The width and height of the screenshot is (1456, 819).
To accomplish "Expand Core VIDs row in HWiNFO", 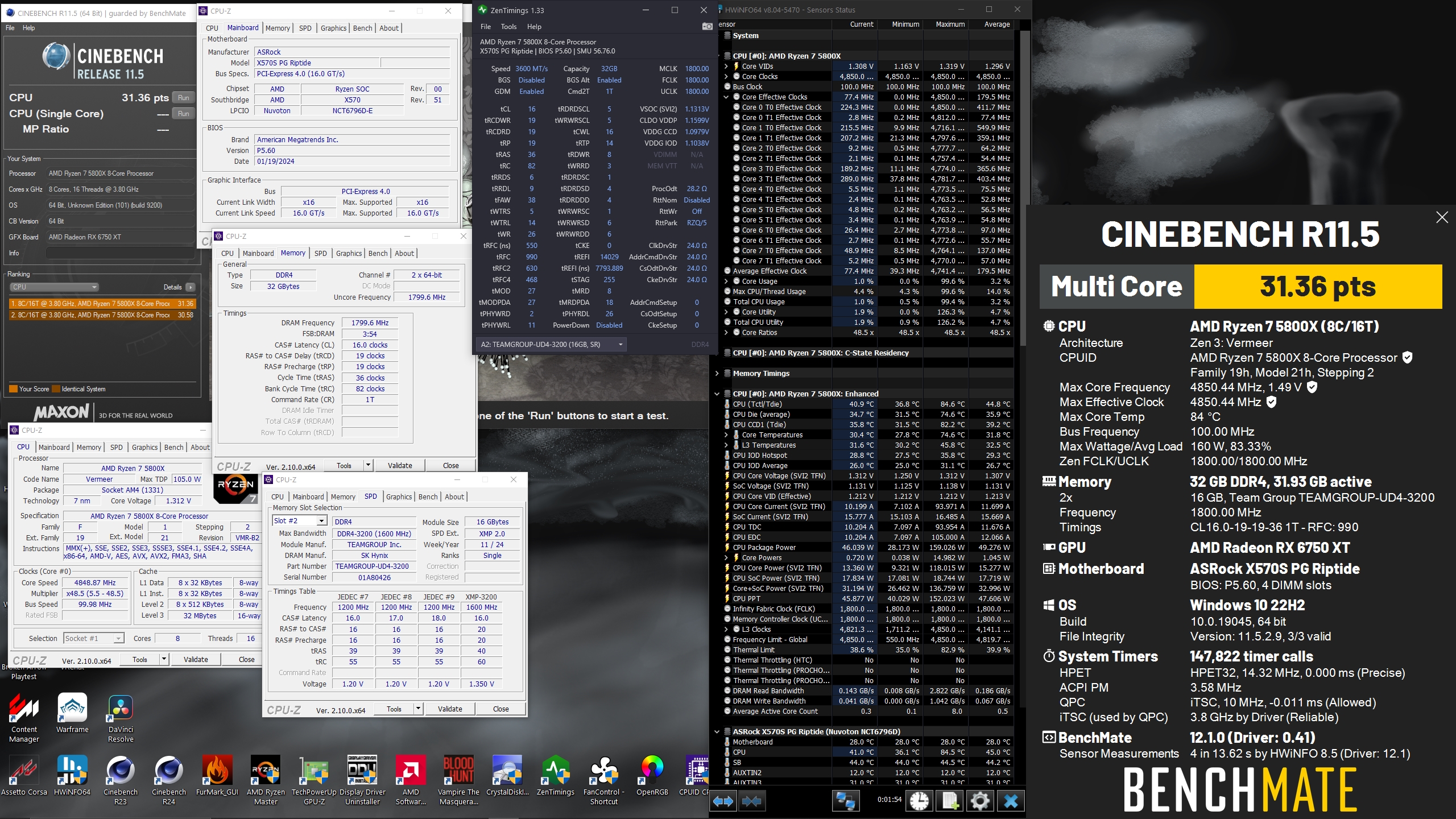I will coord(726,67).
